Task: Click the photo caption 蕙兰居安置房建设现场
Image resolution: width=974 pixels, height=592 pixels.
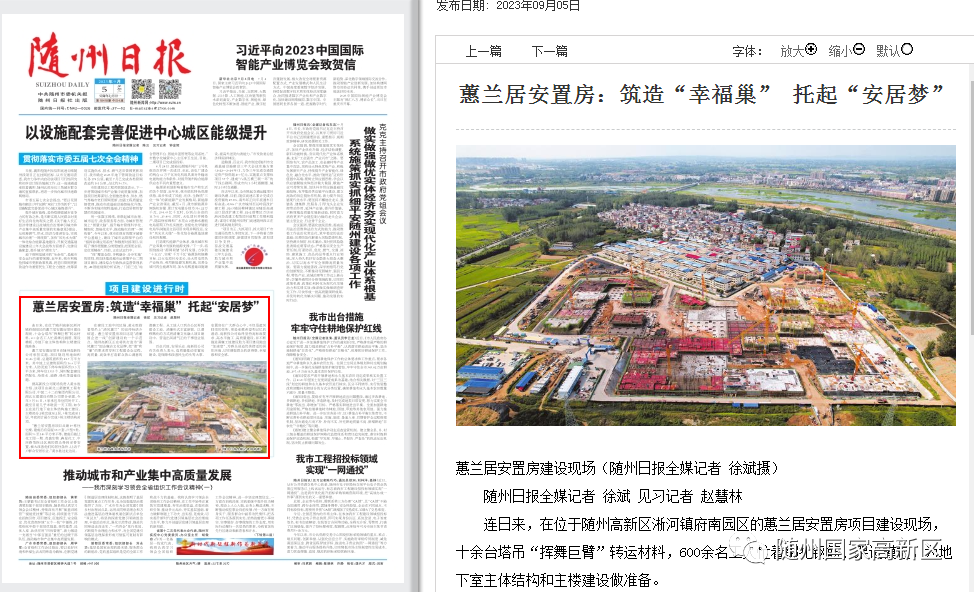Action: [x=617, y=468]
